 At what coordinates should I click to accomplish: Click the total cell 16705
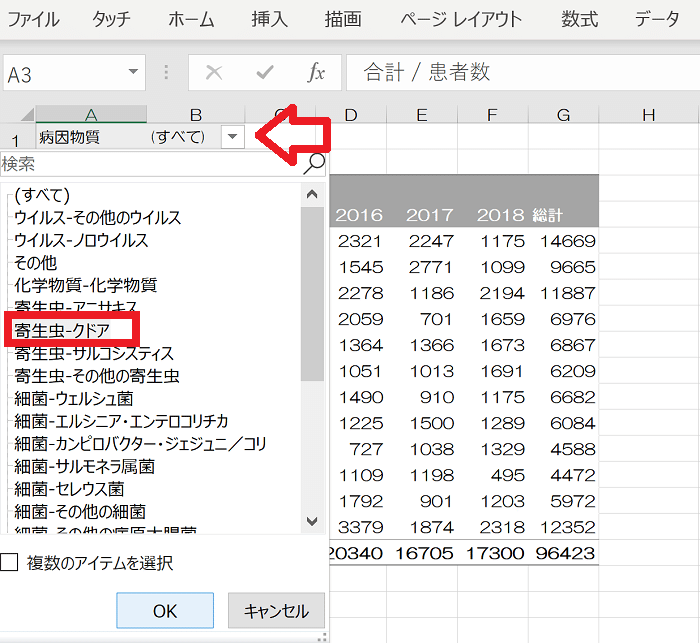pos(424,553)
